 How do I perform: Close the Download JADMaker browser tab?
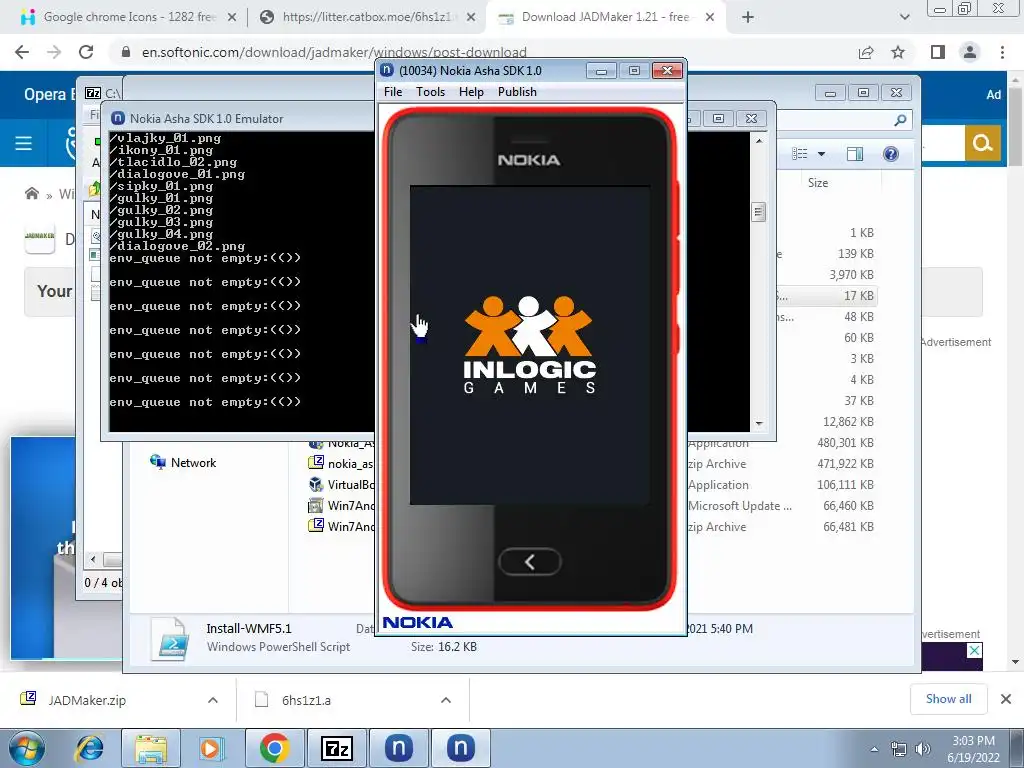point(710,18)
